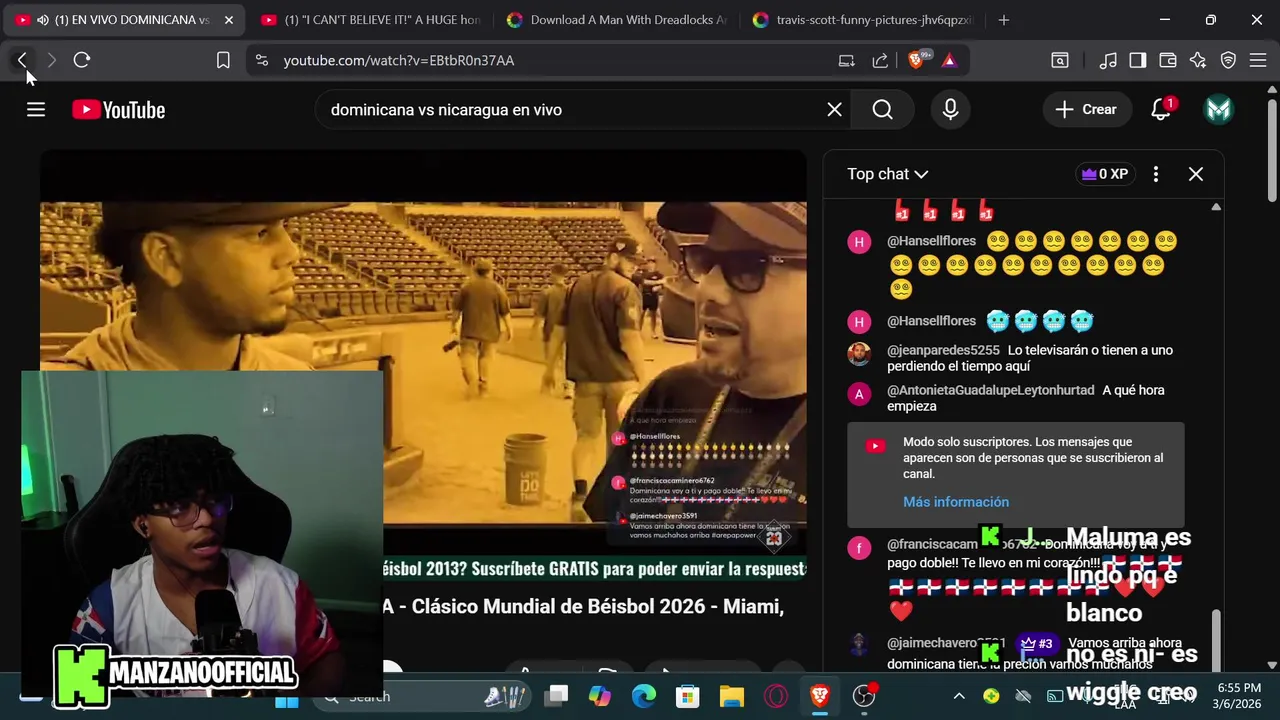
Task: Click the Hansellflores avatar beside cold-face emojis
Action: [859, 321]
